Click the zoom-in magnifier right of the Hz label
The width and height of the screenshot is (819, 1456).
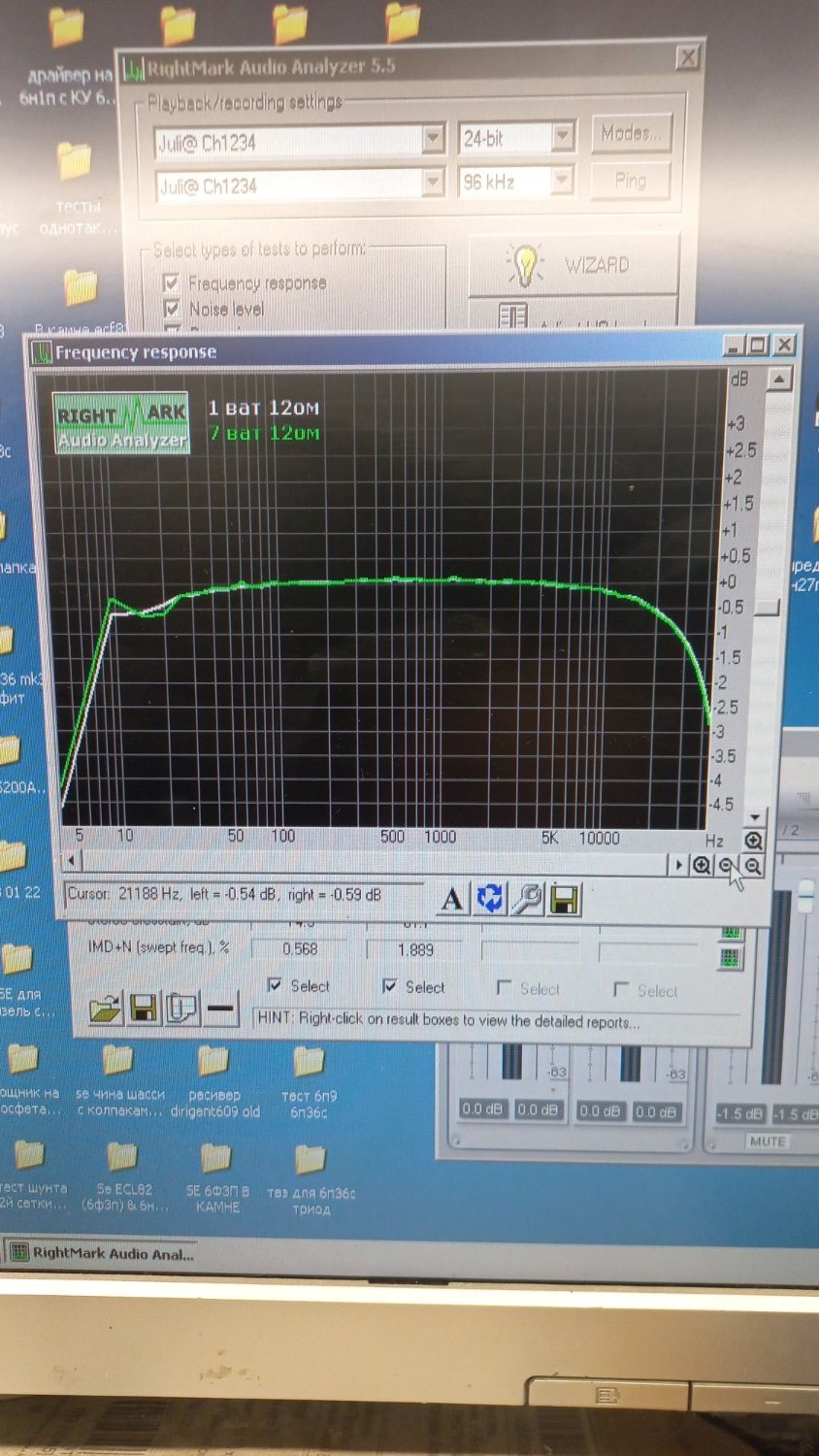click(753, 841)
